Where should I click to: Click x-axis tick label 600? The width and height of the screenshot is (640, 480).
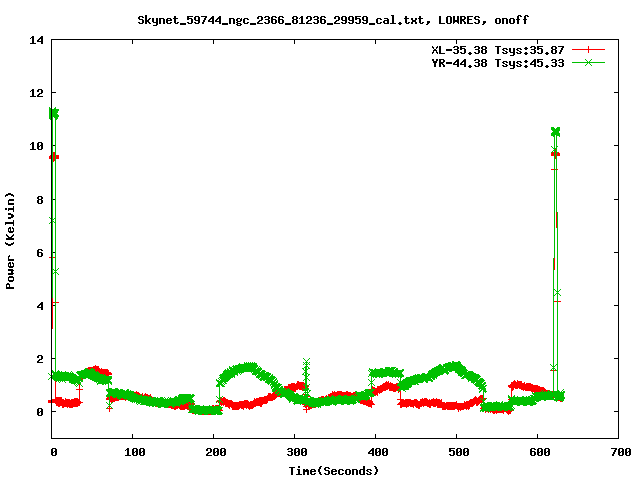click(x=540, y=452)
